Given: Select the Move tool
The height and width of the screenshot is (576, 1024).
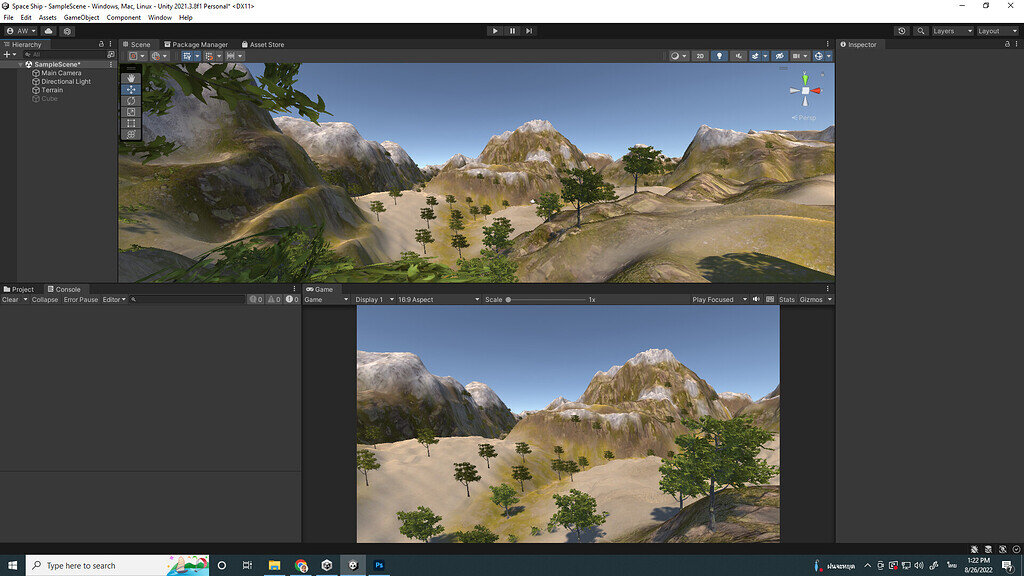Looking at the screenshot, I should click(131, 88).
